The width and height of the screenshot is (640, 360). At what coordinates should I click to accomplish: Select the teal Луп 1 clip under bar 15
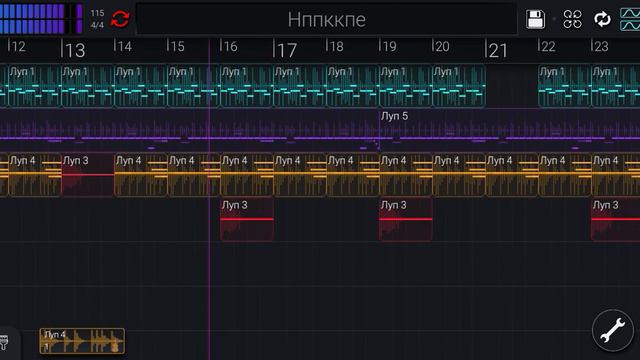point(194,86)
